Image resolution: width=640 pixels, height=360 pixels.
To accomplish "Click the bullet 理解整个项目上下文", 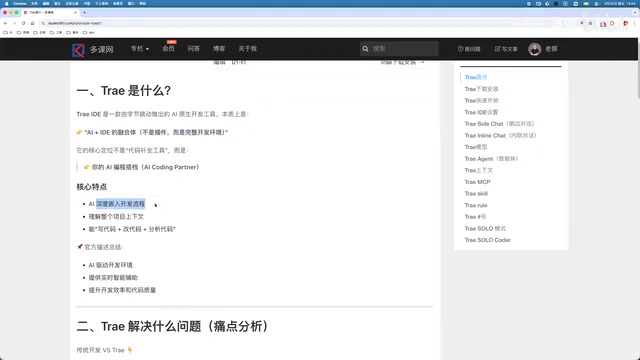I will [116, 217].
